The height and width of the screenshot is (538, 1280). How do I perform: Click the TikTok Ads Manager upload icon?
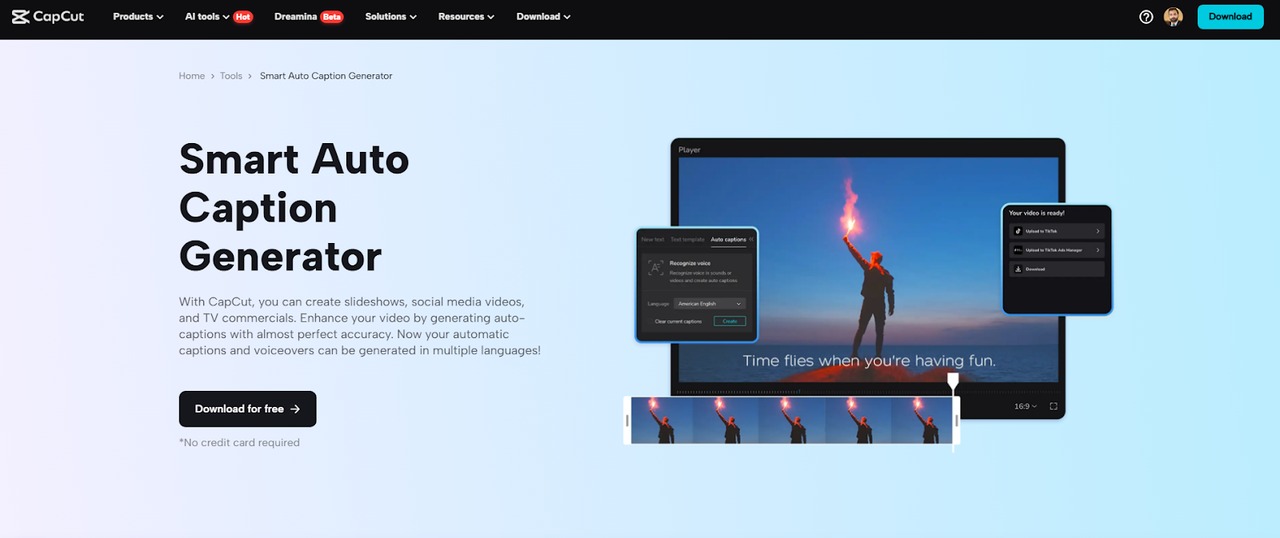tap(1018, 250)
